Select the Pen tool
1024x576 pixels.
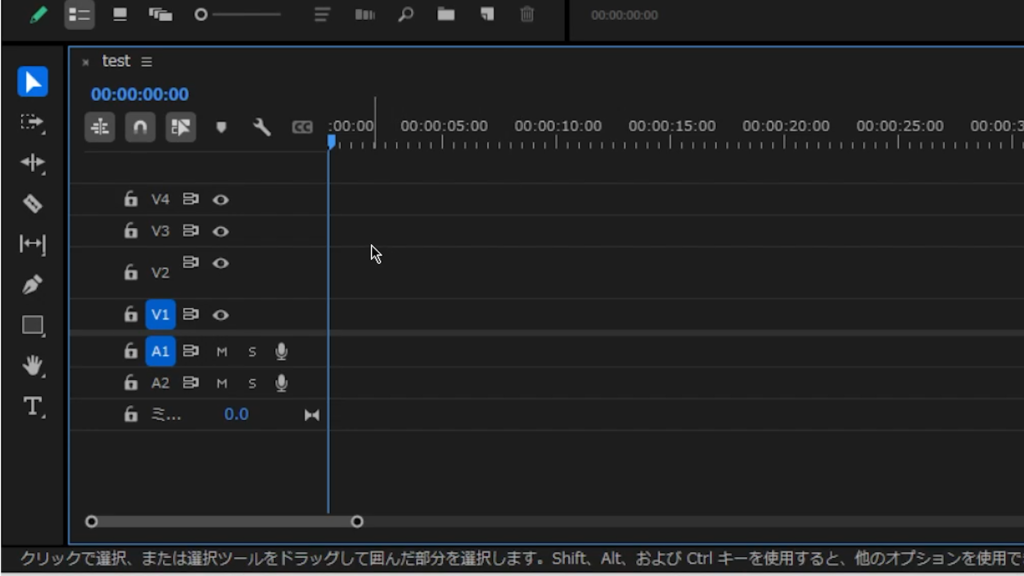[32, 284]
